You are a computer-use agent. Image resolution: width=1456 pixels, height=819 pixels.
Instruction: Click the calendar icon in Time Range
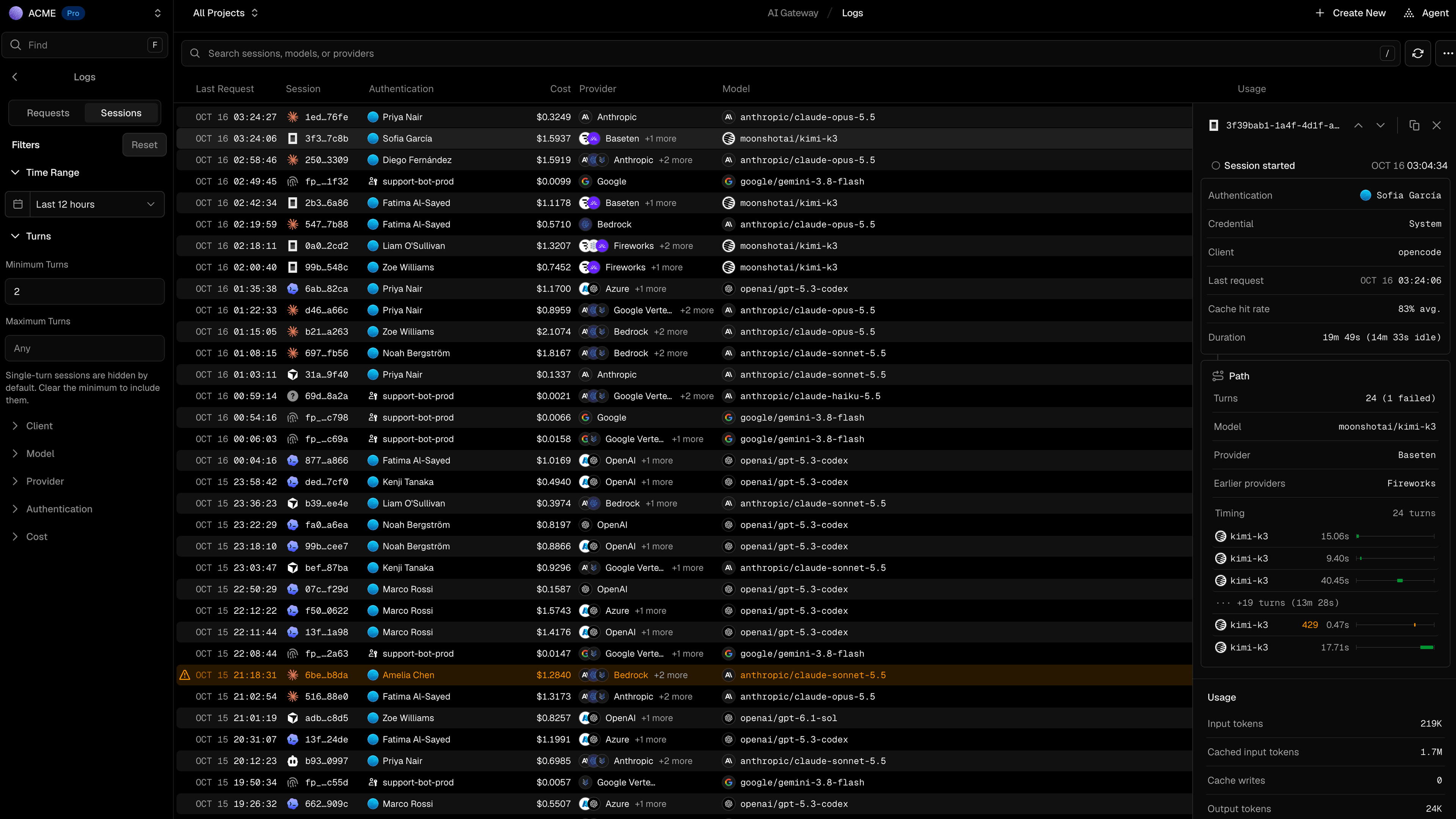(18, 204)
